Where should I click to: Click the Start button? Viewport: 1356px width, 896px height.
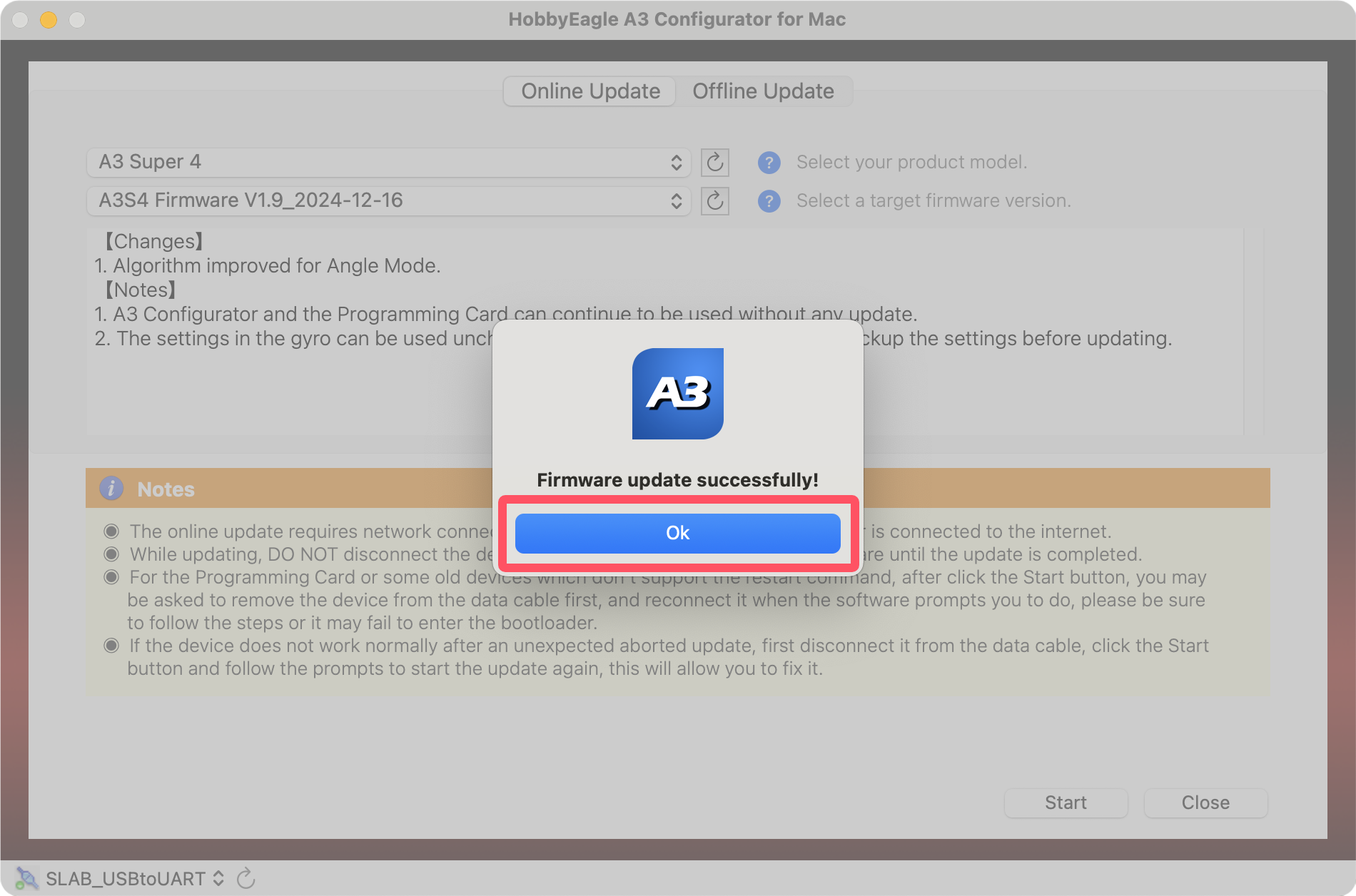click(1066, 803)
